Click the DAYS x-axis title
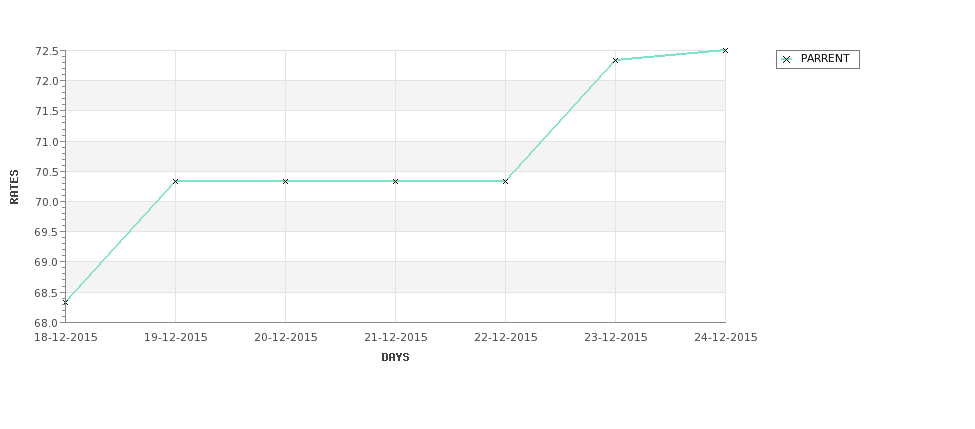975x429 pixels. (x=395, y=357)
